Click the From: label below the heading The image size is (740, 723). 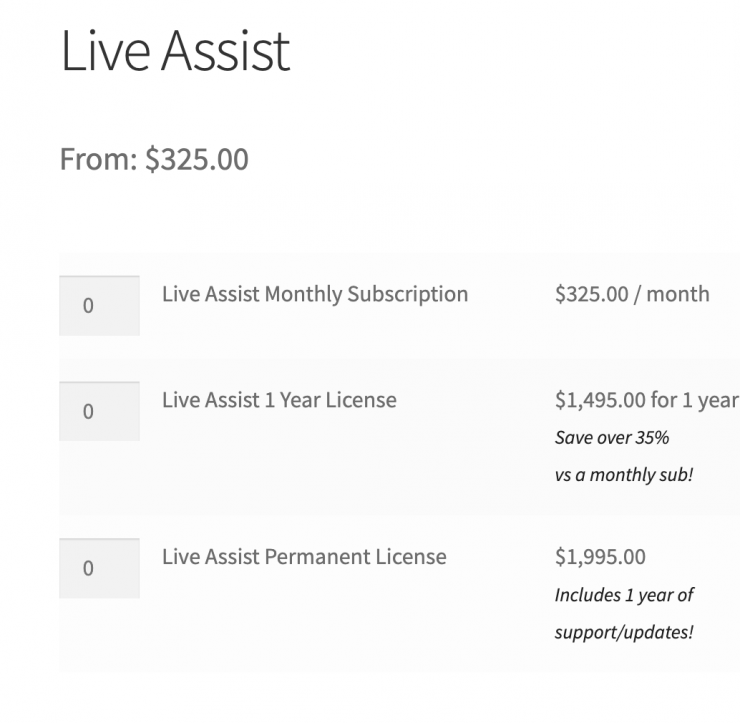(x=99, y=159)
